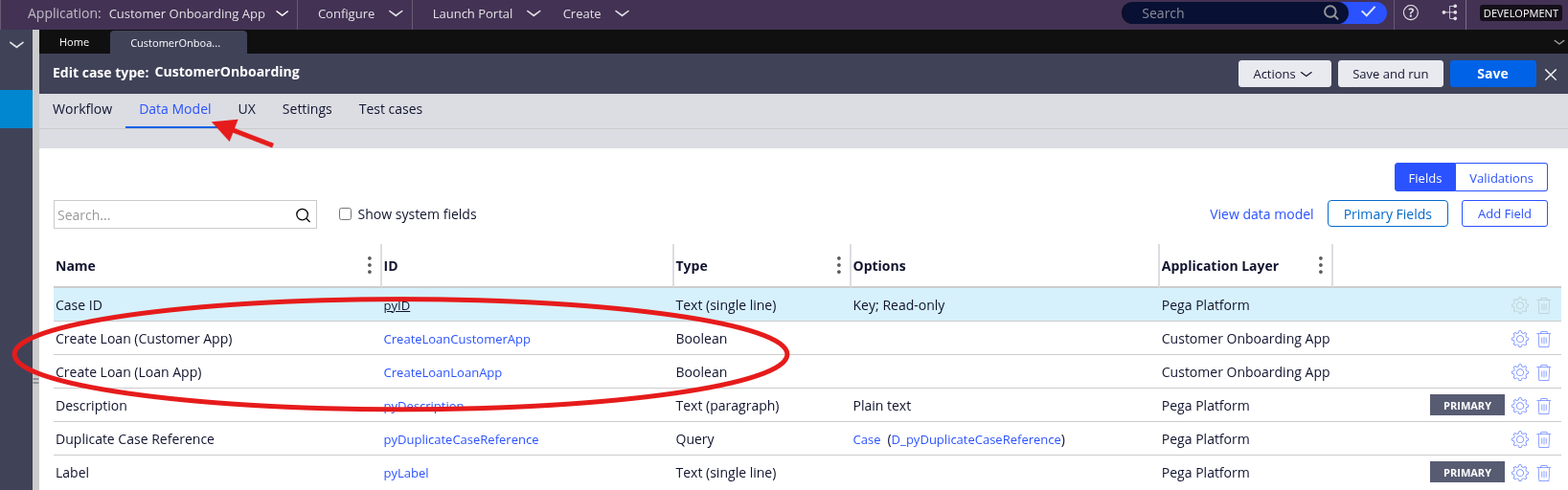Open settings gear for Create Loan (Customer App)
Screen dimensions: 1568x490
click(x=1519, y=339)
